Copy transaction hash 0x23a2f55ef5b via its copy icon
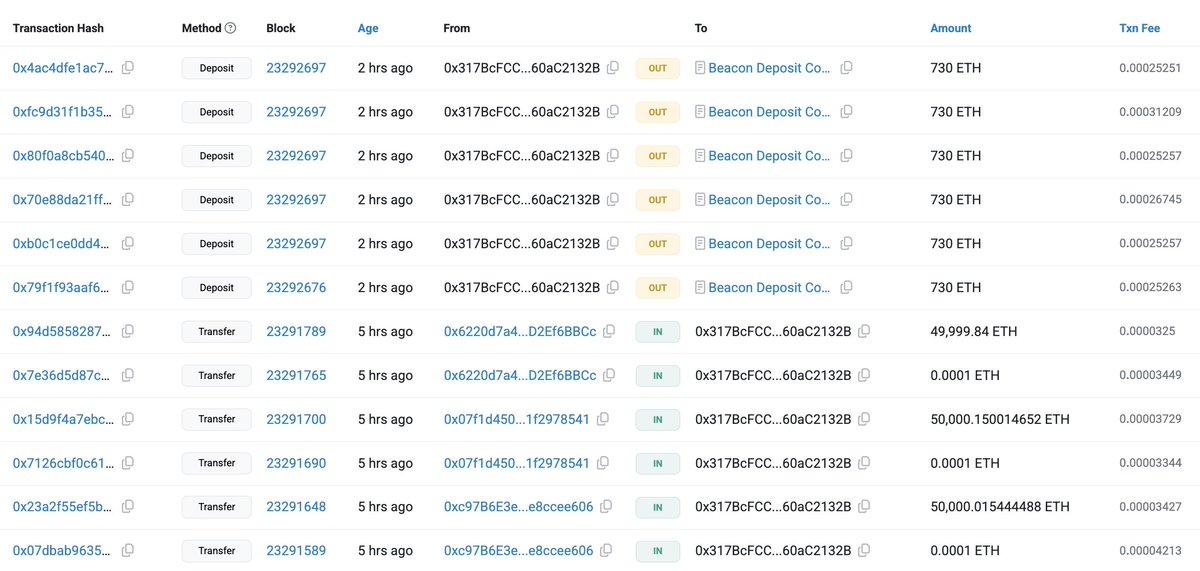The width and height of the screenshot is (1200, 571). click(128, 507)
